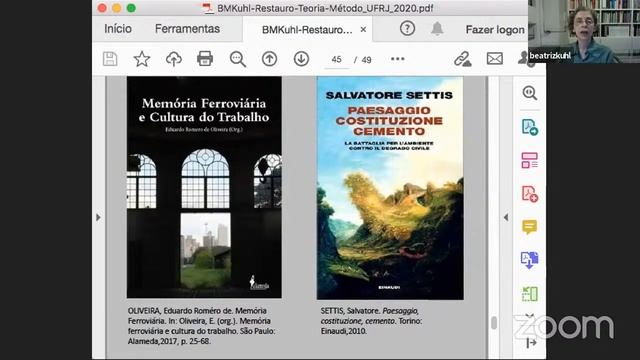Switch to the Início tab
The image size is (640, 360).
coord(118,29)
